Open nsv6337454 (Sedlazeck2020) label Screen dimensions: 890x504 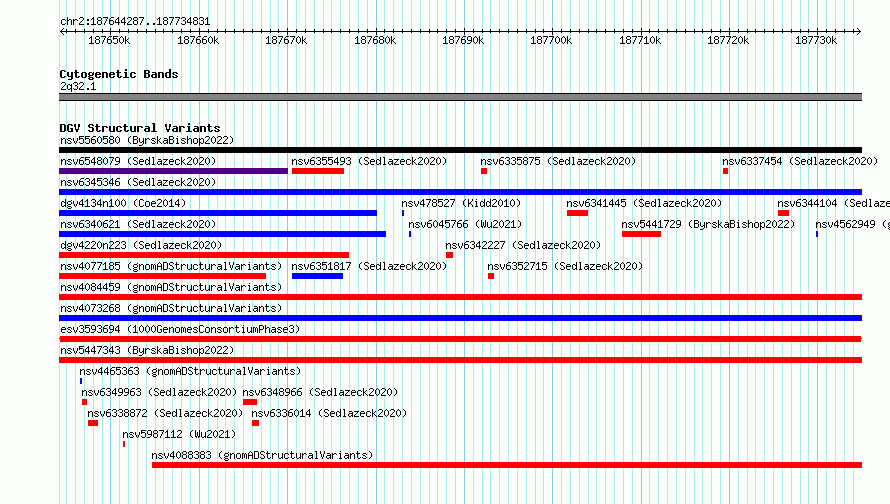pyautogui.click(x=800, y=161)
